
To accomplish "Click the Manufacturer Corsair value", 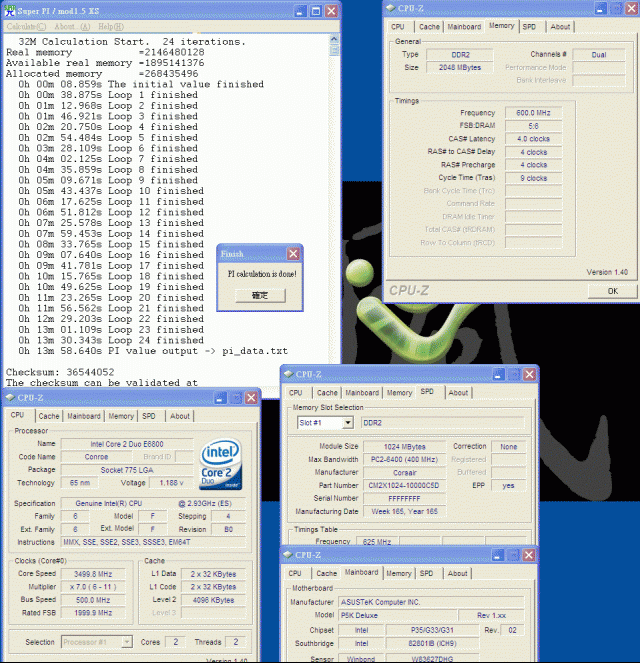I will click(404, 473).
